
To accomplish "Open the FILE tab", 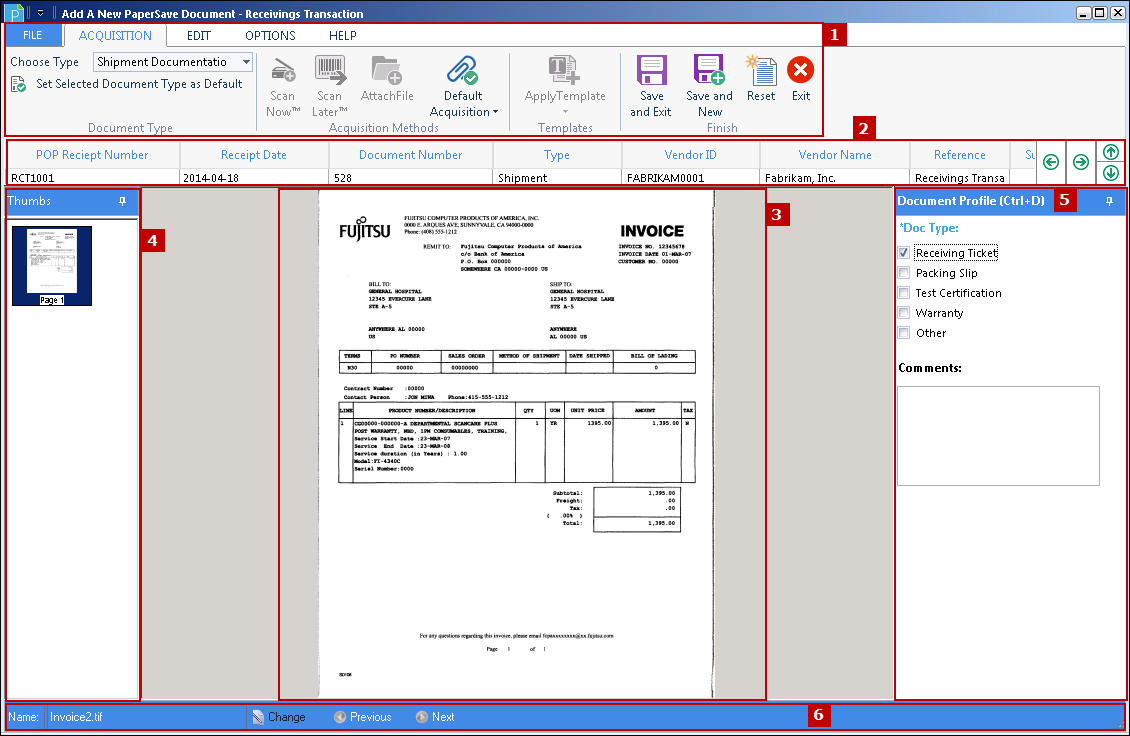I will click(x=32, y=35).
